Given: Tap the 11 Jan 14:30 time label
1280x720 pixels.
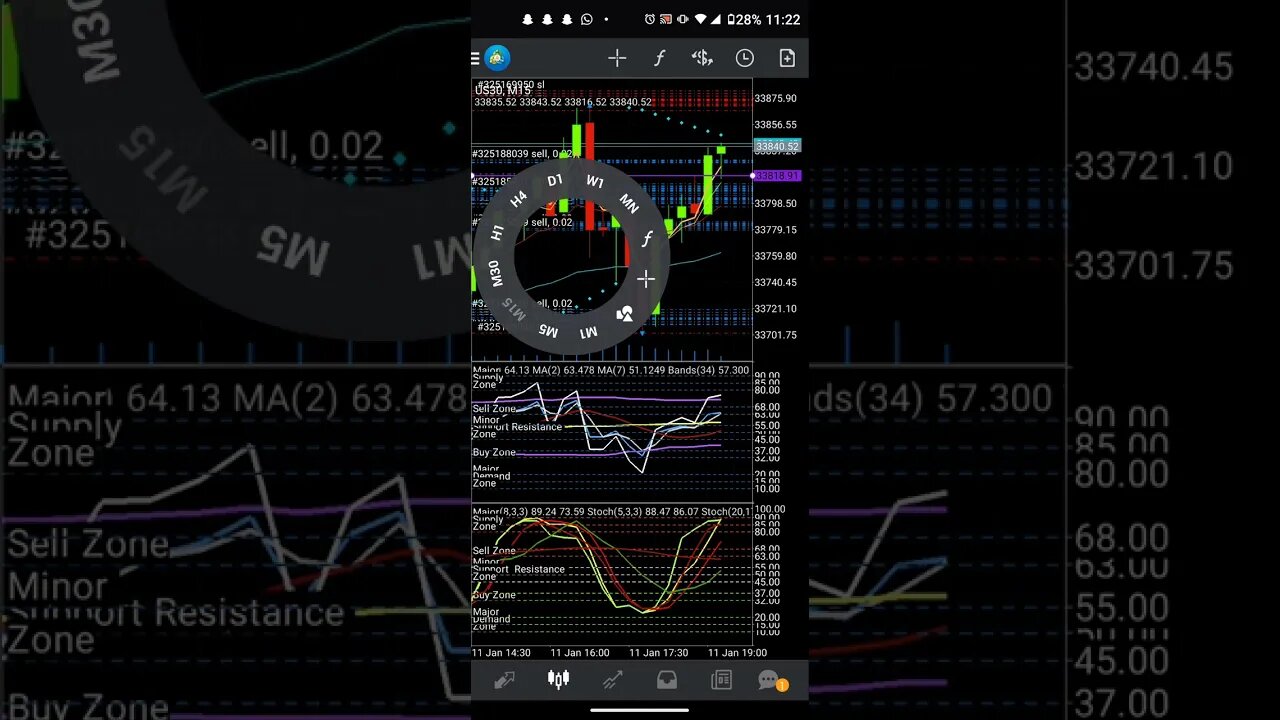Looking at the screenshot, I should pos(502,652).
